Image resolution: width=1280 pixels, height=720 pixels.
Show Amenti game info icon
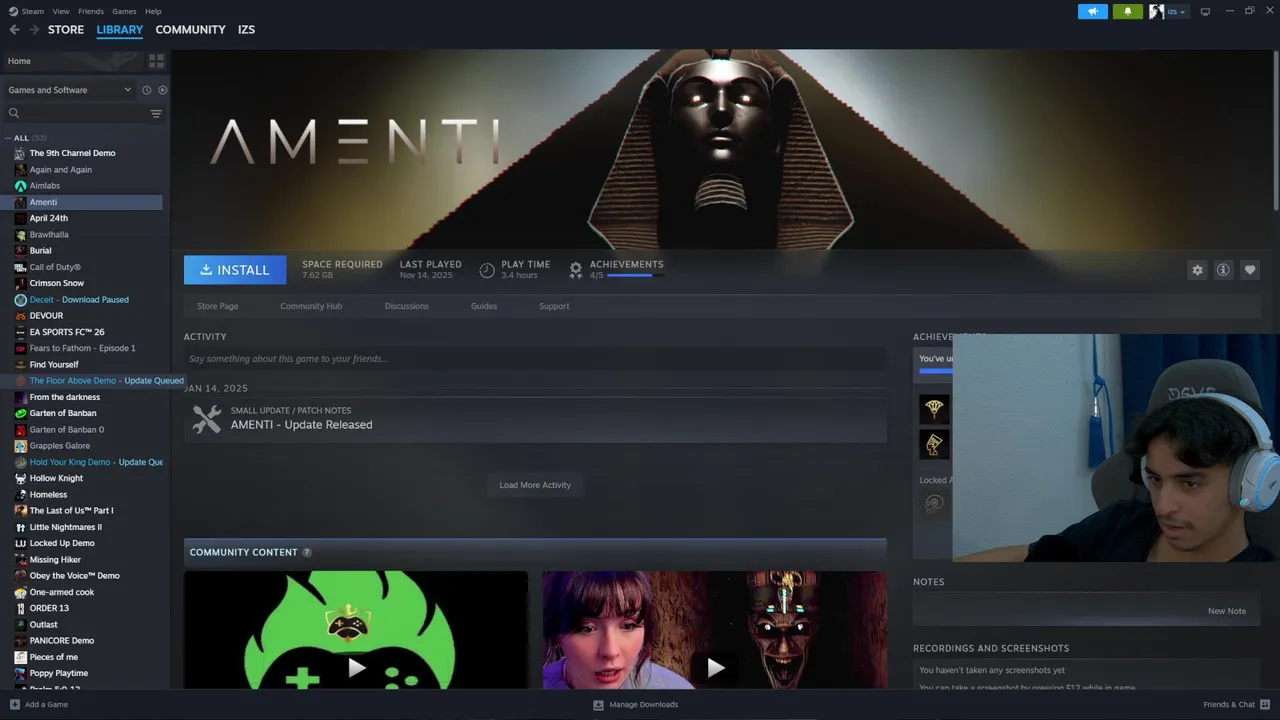pyautogui.click(x=1223, y=270)
